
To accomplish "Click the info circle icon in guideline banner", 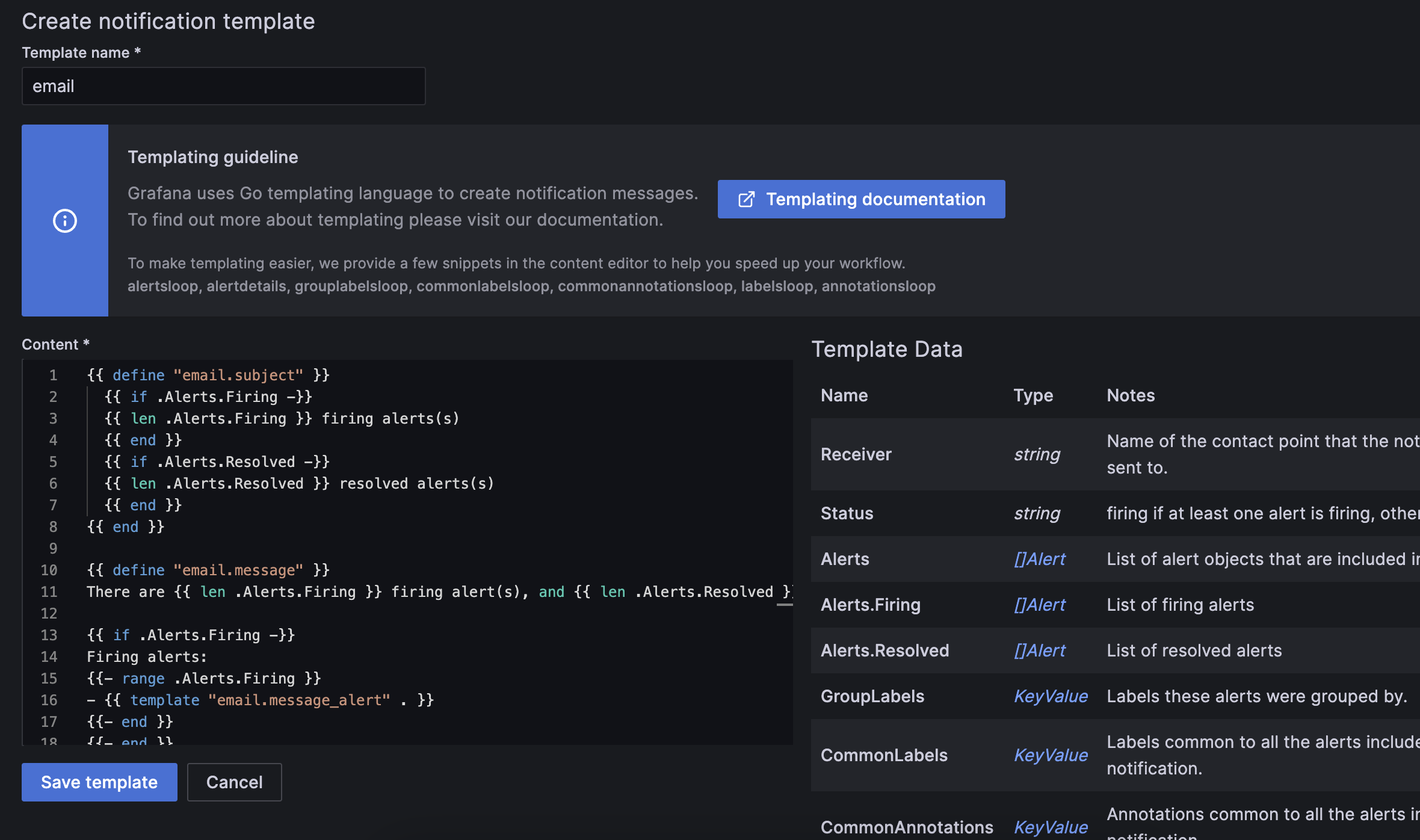I will pos(65,221).
